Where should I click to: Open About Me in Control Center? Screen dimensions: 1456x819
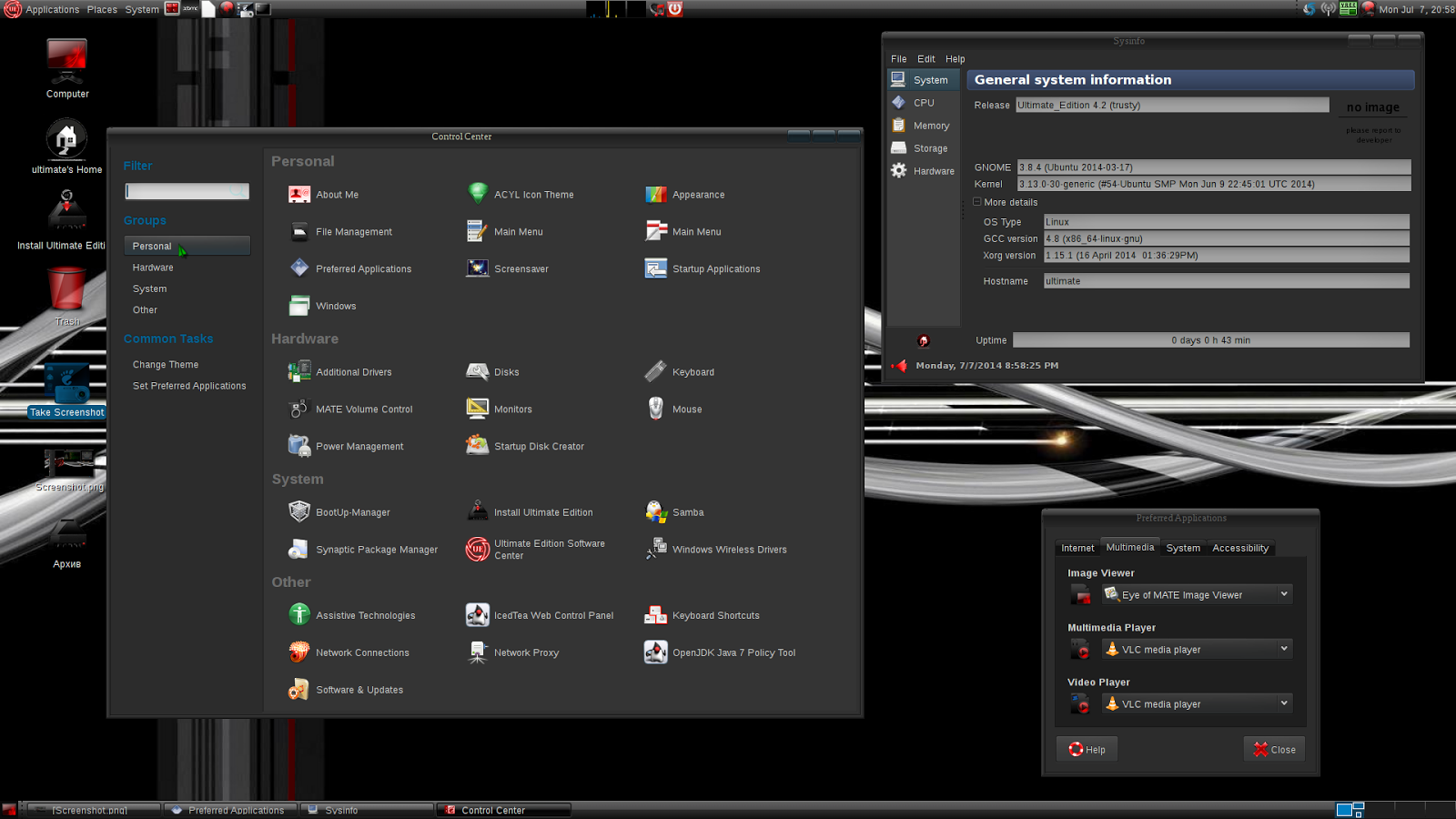point(325,195)
